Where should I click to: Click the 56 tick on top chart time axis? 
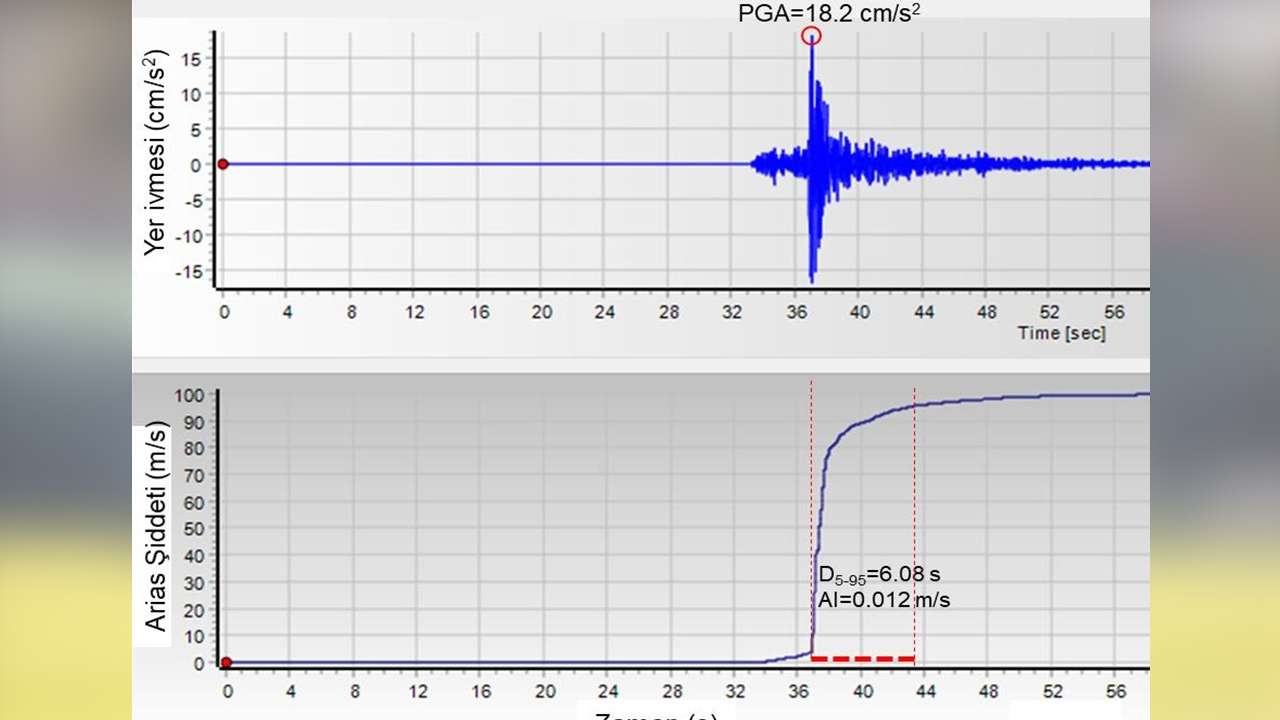click(x=1114, y=312)
